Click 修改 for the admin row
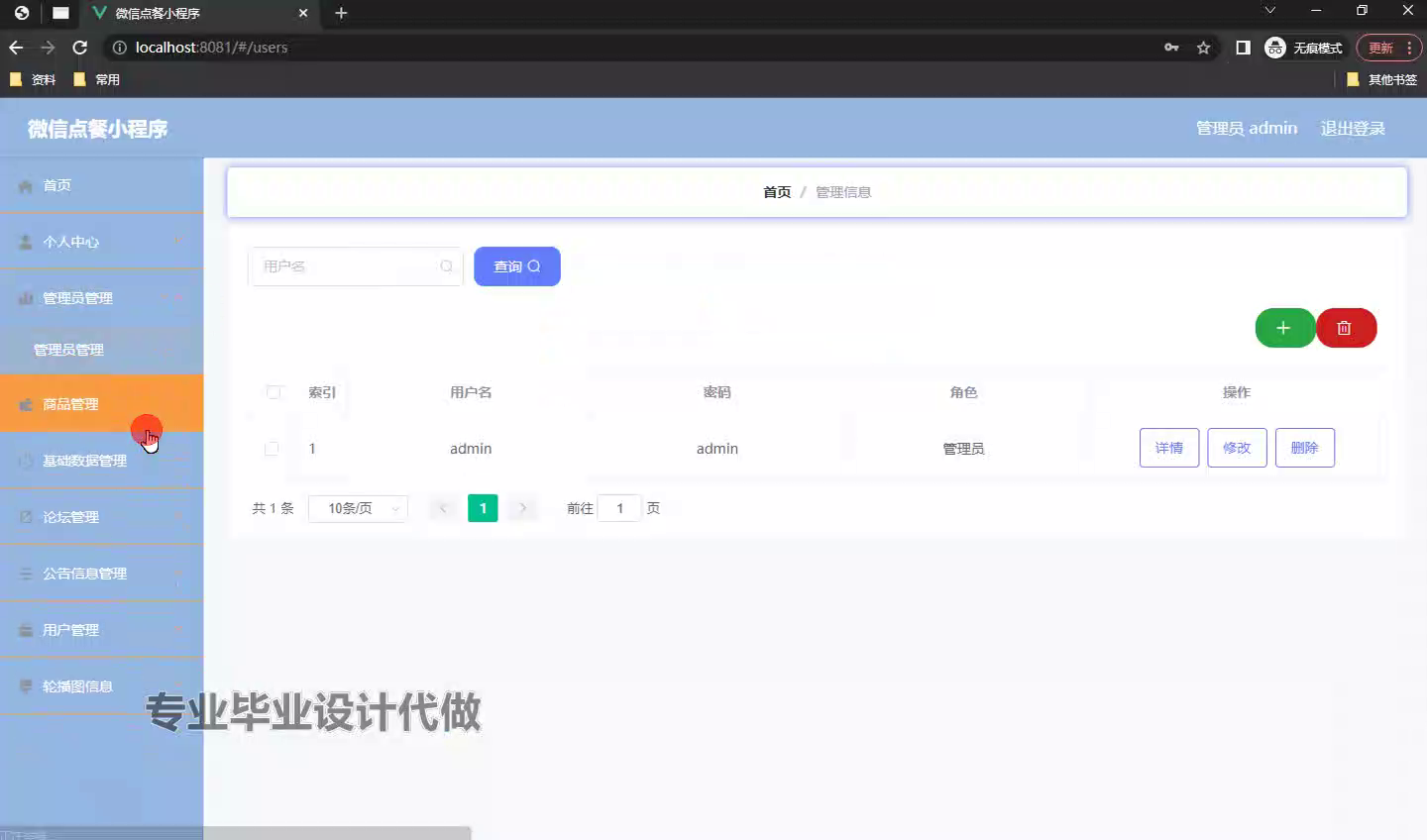1427x840 pixels. (1237, 448)
